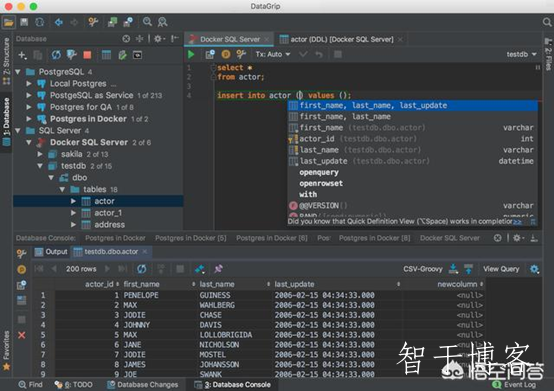This screenshot has height=391, width=554.
Task: Choose the openrowset completion suggestion
Action: (412, 183)
